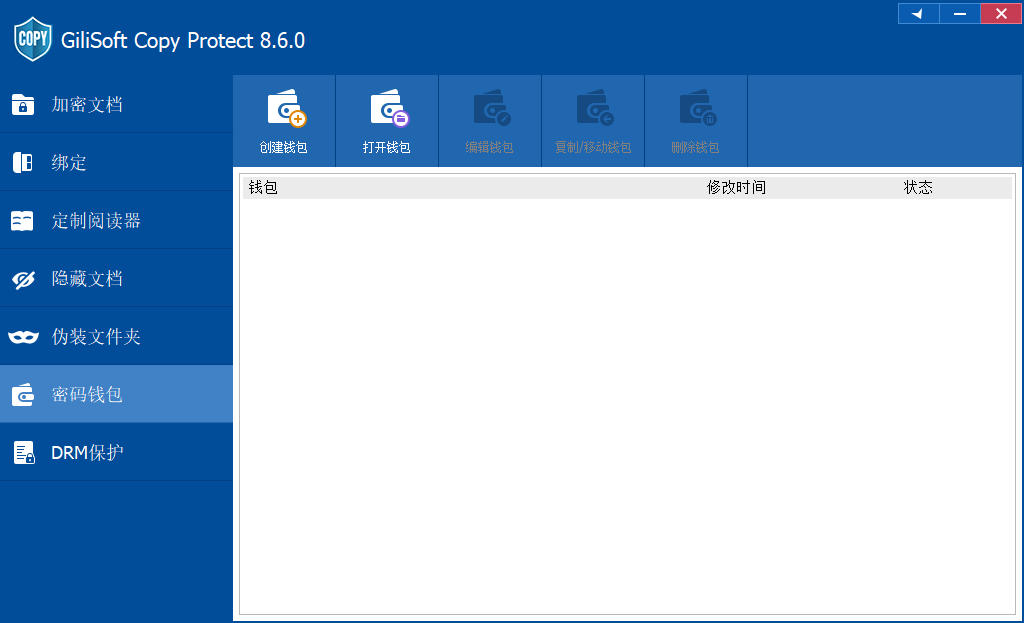Click the 创建钱包 label
The width and height of the screenshot is (1024, 623).
[x=283, y=148]
